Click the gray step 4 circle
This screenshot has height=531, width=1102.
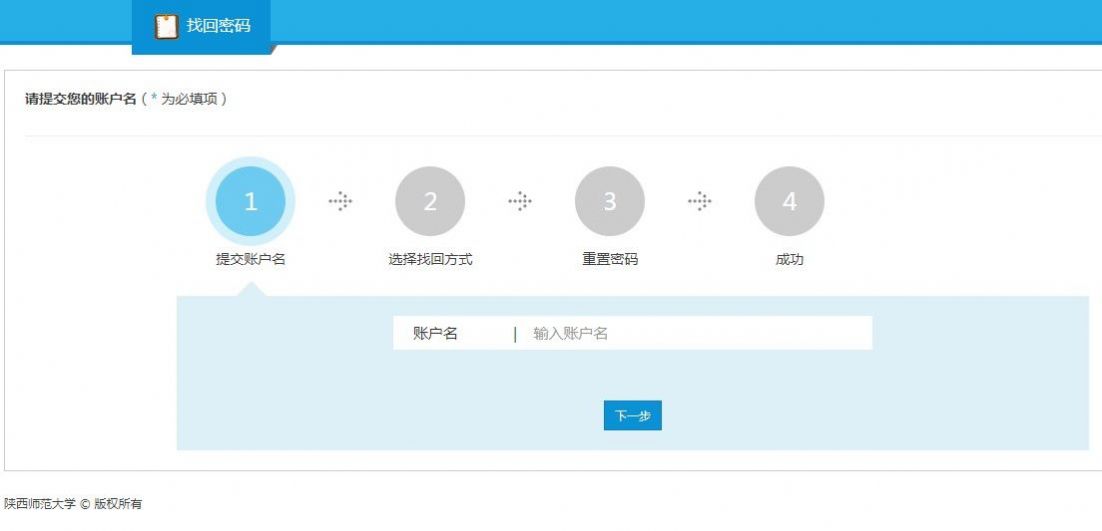[789, 202]
